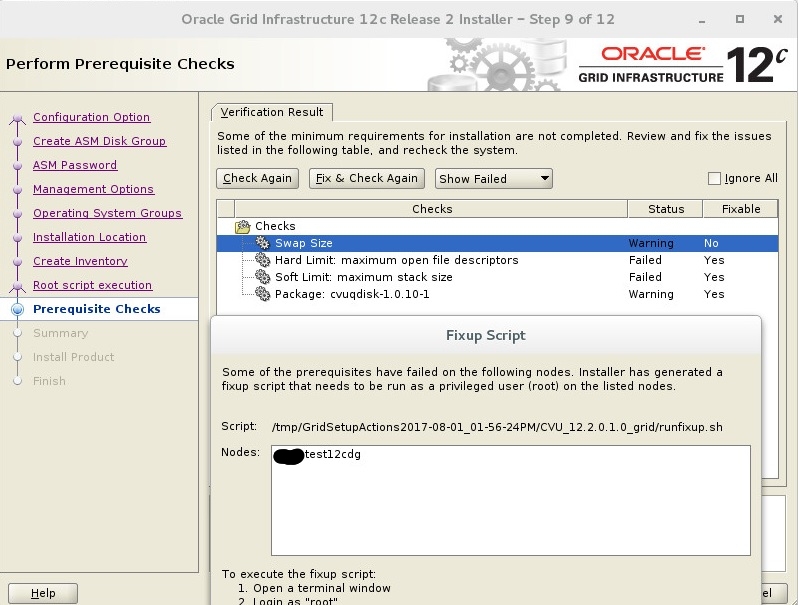
Task: Click the Root script execution step marker
Action: click(18, 286)
